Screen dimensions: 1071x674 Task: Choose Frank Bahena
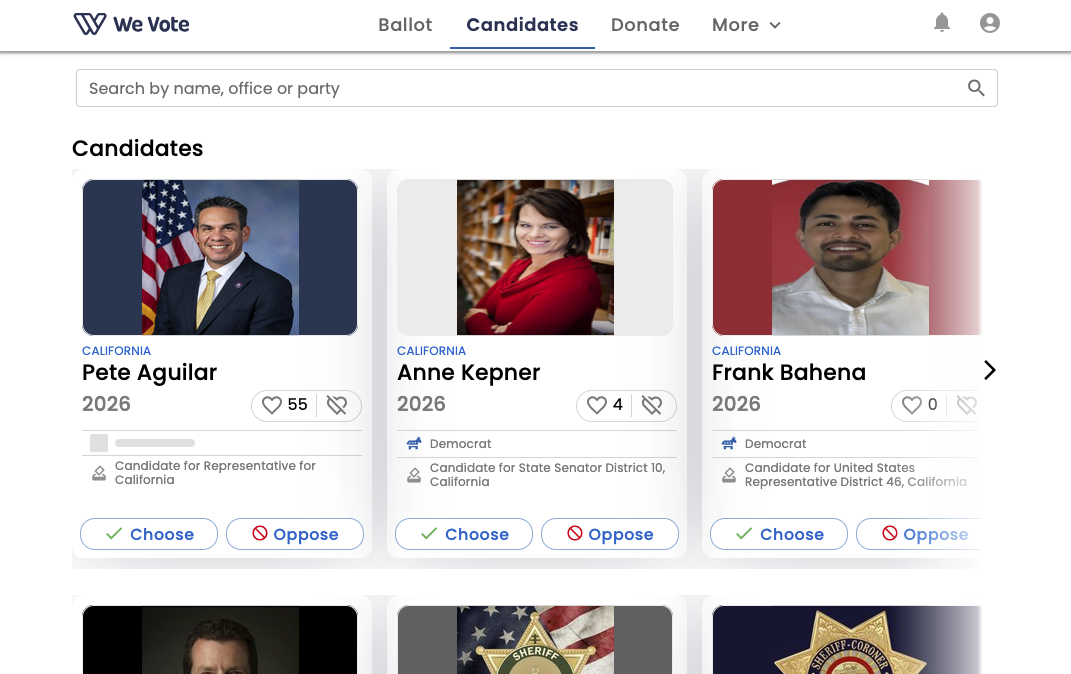click(x=779, y=534)
